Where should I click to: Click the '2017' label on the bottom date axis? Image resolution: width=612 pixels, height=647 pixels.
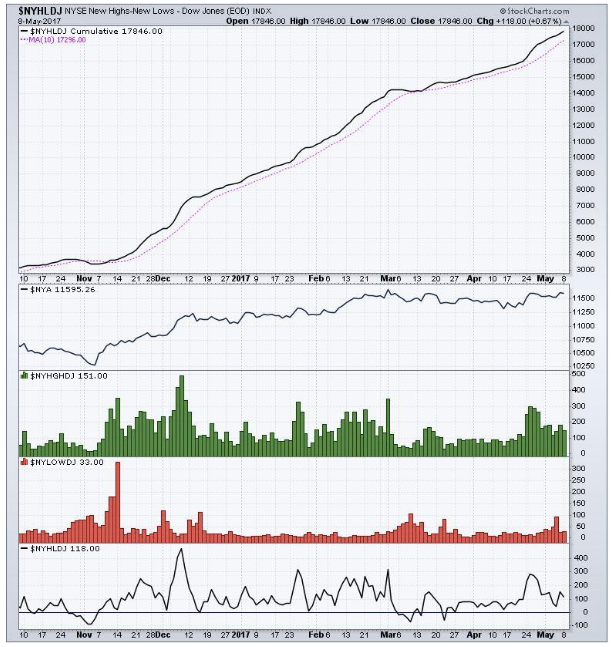pos(241,635)
